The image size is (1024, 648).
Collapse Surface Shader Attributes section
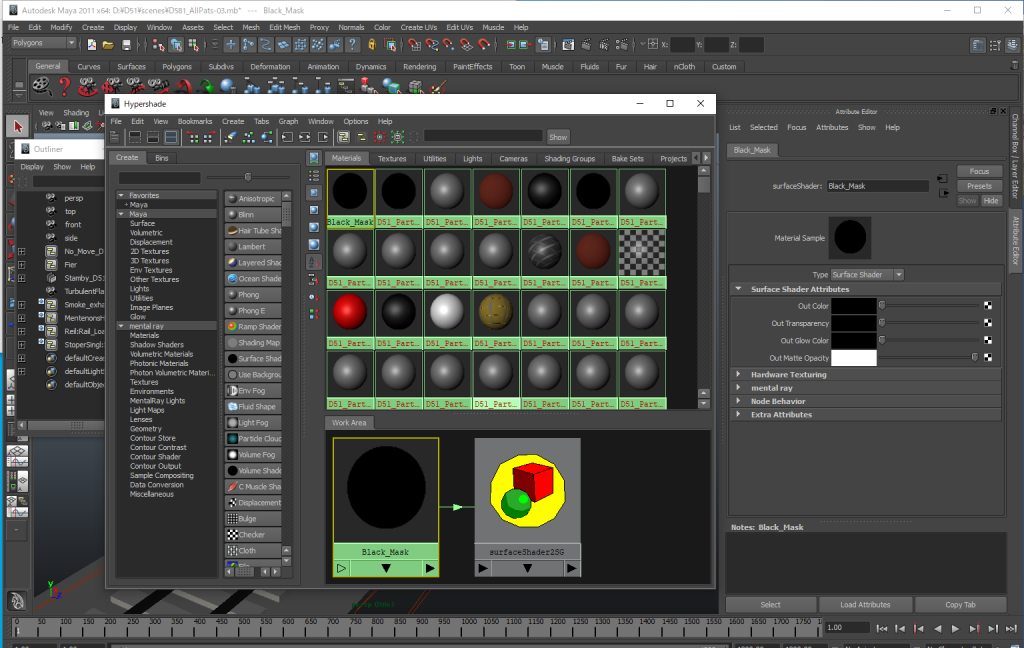click(739, 289)
